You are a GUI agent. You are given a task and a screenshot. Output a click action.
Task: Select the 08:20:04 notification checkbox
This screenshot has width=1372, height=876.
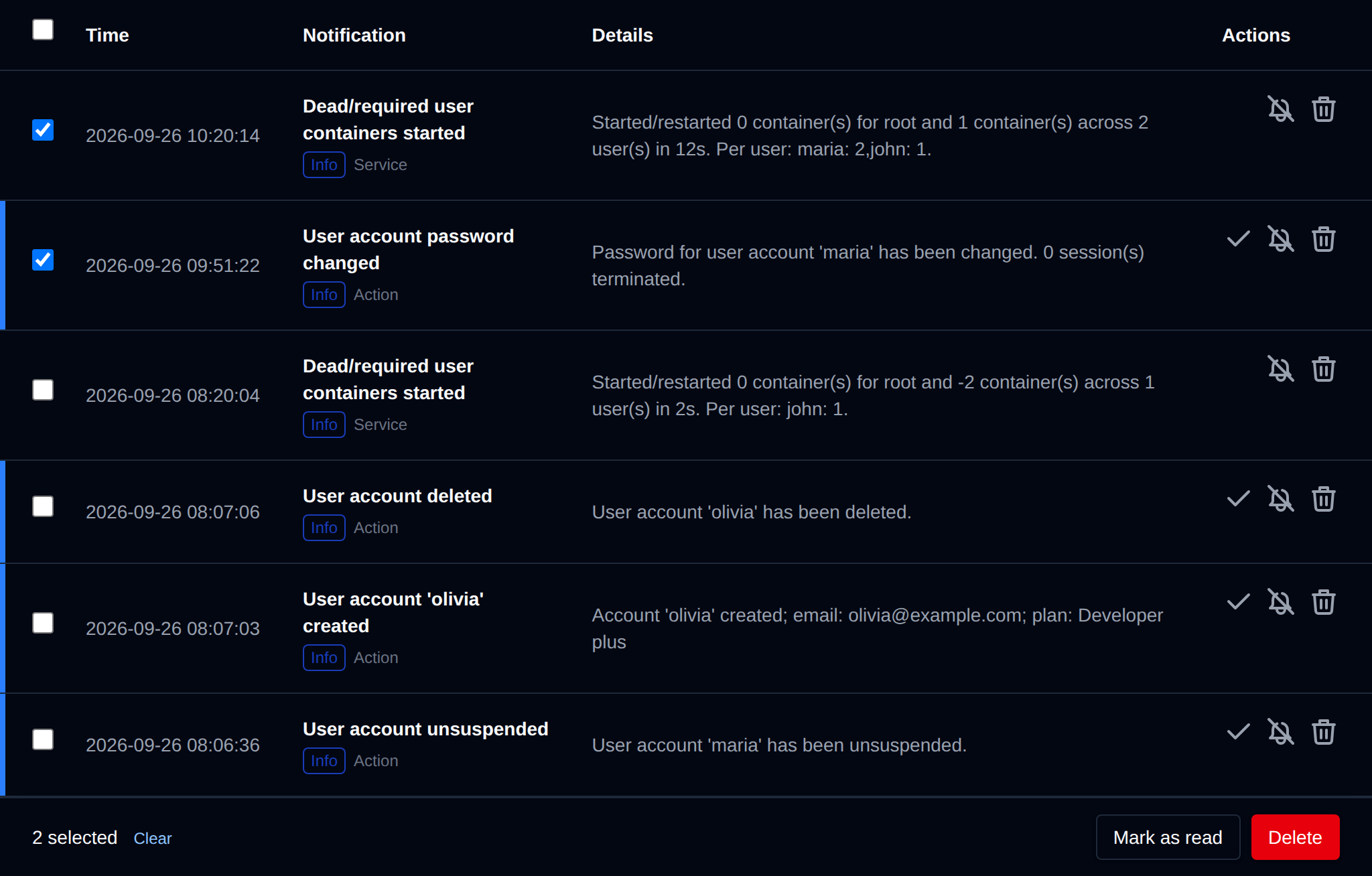(x=43, y=390)
